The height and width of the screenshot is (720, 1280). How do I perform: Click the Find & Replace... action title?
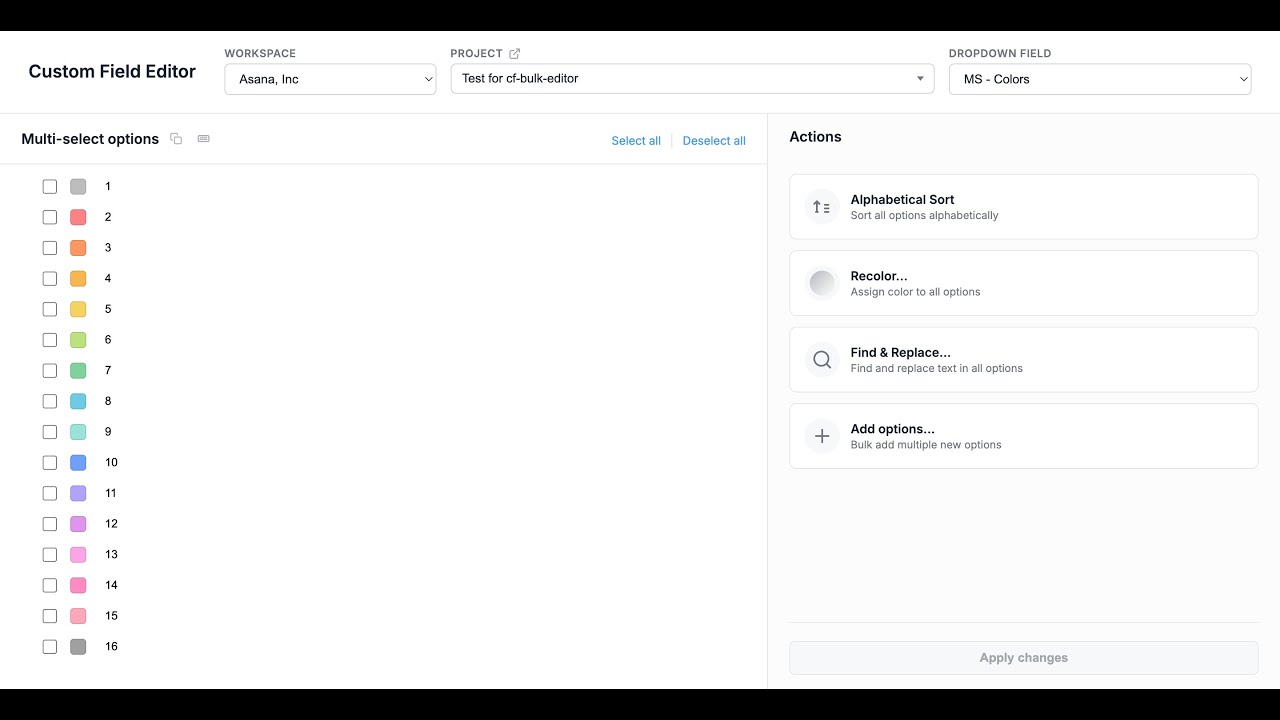(x=900, y=352)
